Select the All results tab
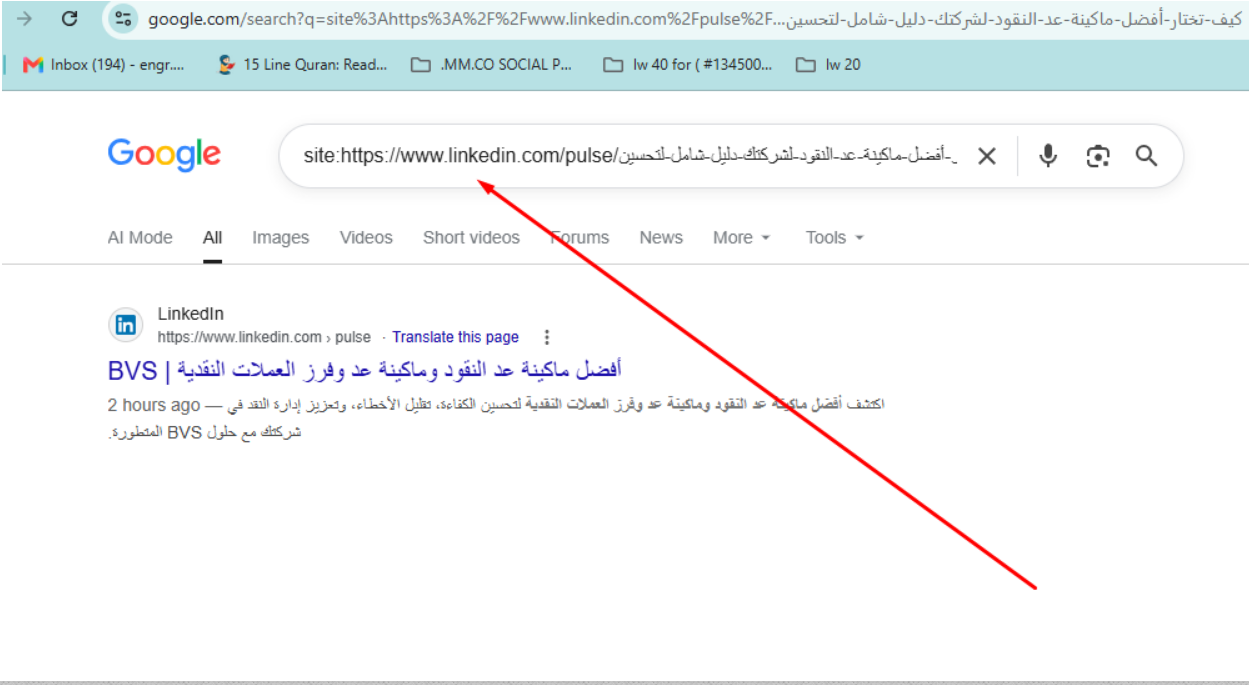 coord(212,238)
